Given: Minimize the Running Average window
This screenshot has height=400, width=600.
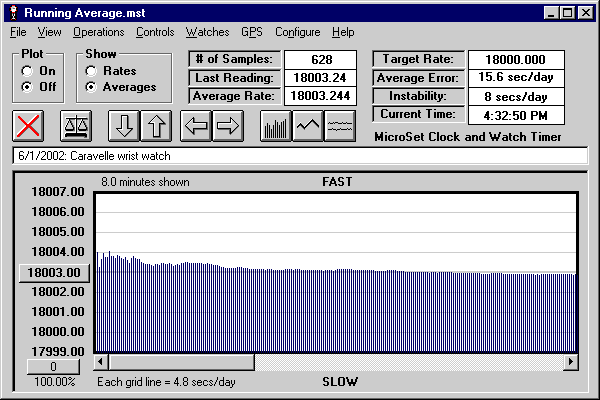Looking at the screenshot, I should click(551, 13).
